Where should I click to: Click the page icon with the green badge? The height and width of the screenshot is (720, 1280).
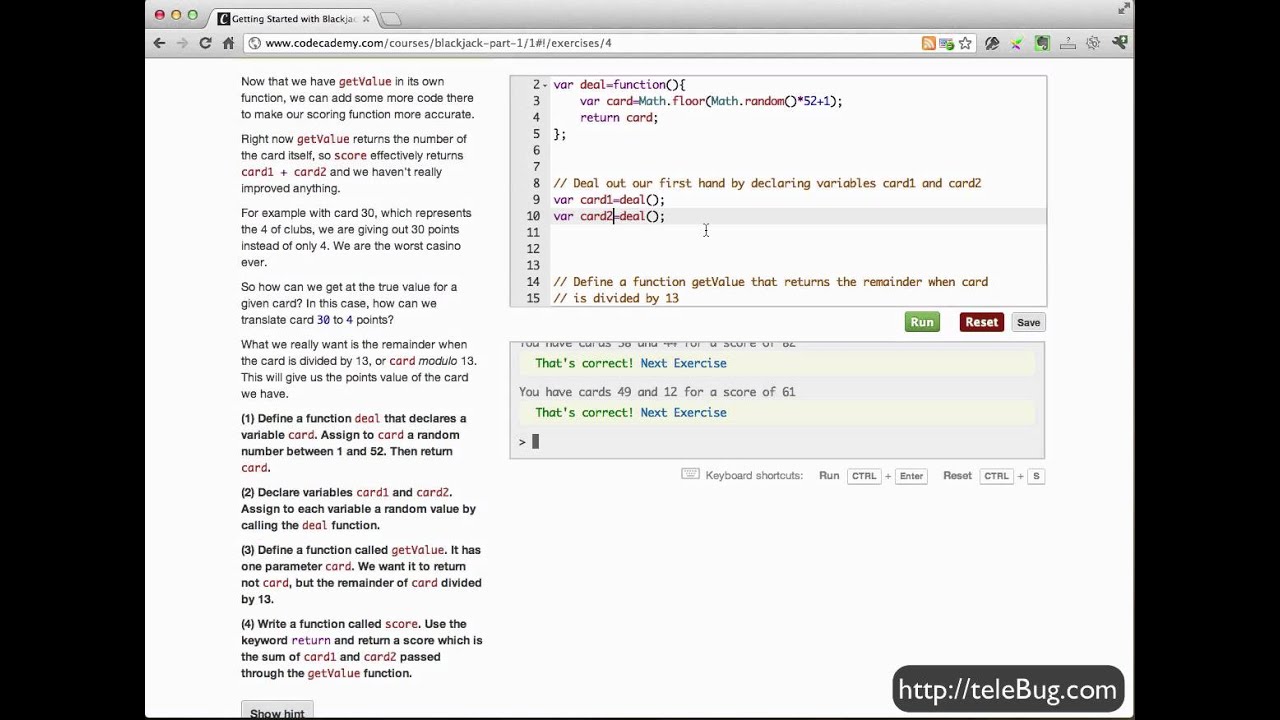coord(947,43)
